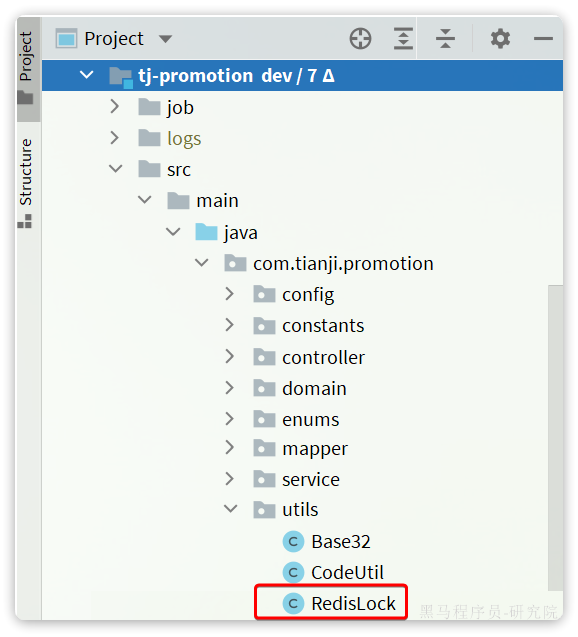
Task: Switch to the Structure side tab
Action: pyautogui.click(x=26, y=183)
